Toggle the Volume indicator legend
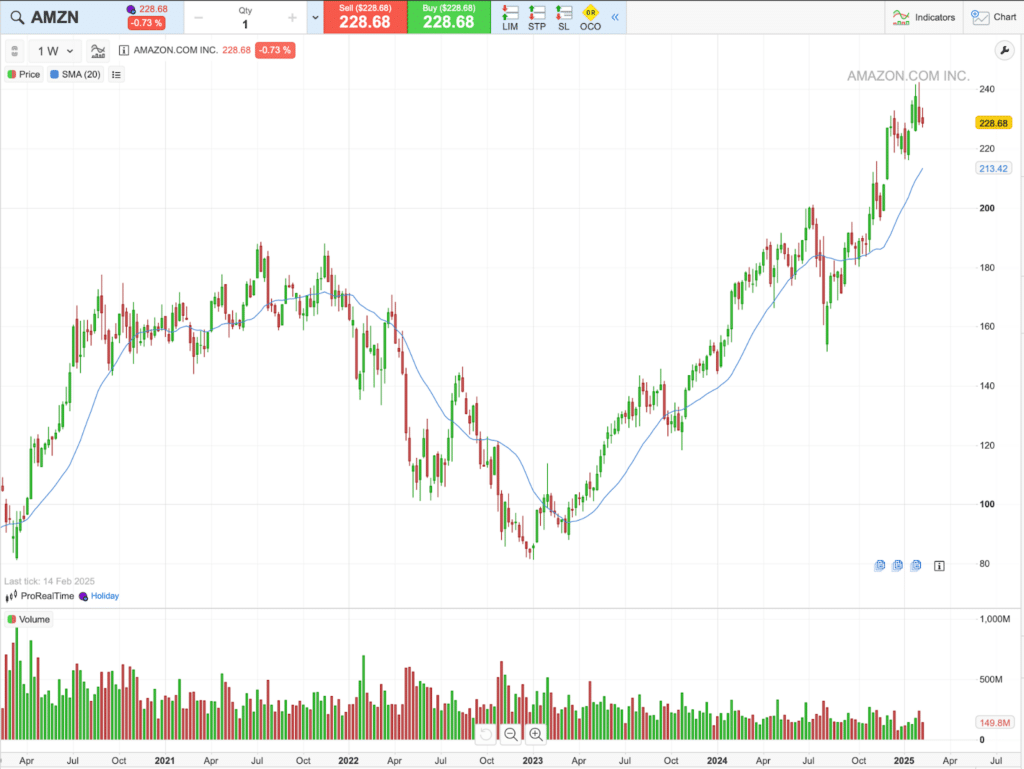Viewport: 1024px width, 769px height. (x=29, y=620)
